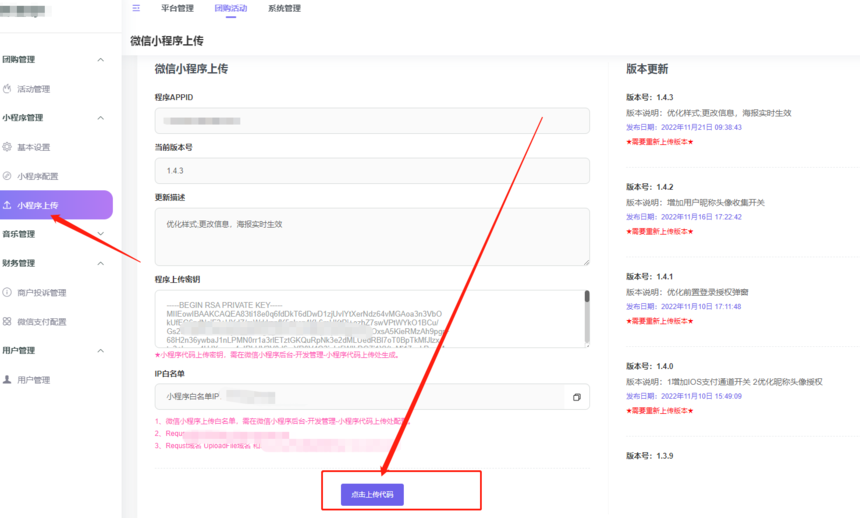Select 小程序上传 in the sidebar
860x518 pixels.
click(x=56, y=205)
